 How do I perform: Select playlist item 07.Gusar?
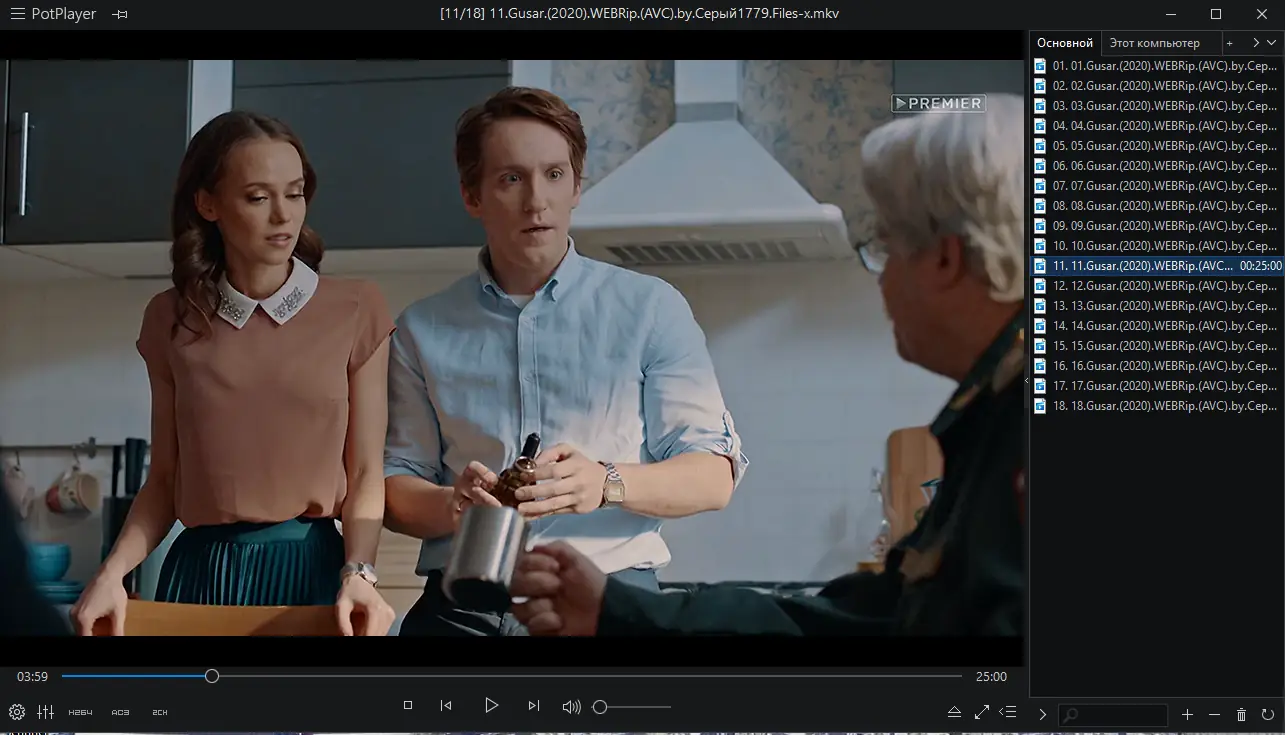point(1157,186)
